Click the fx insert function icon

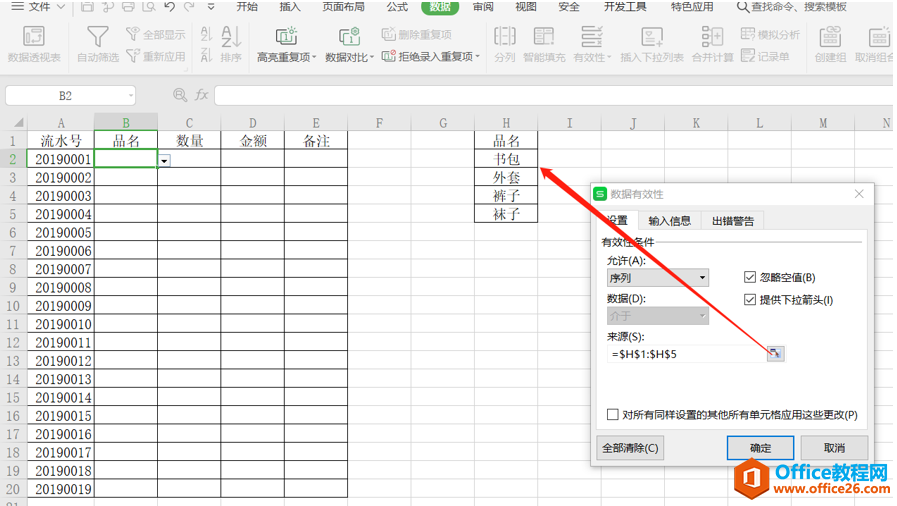[x=201, y=95]
